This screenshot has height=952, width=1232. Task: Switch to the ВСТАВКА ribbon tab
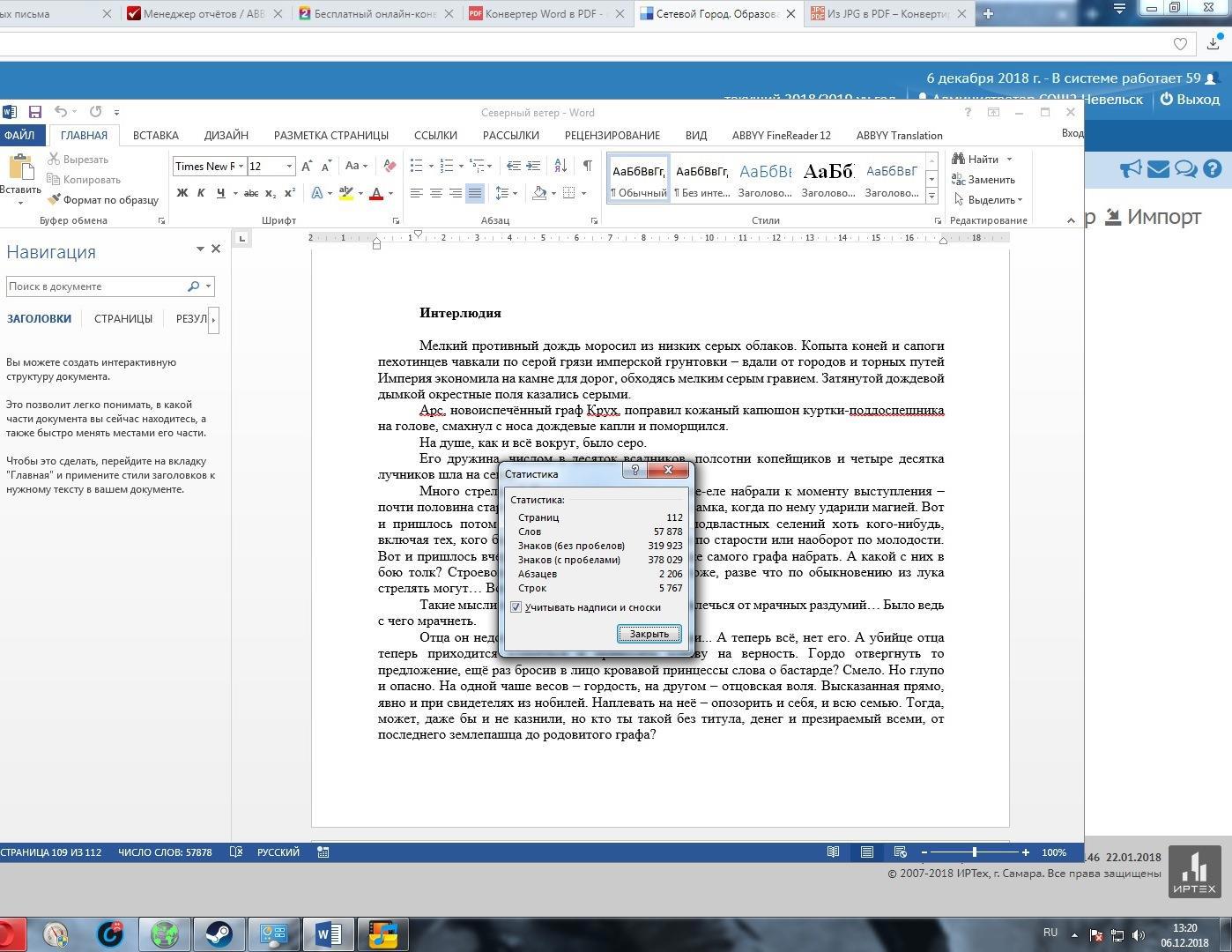(x=156, y=135)
